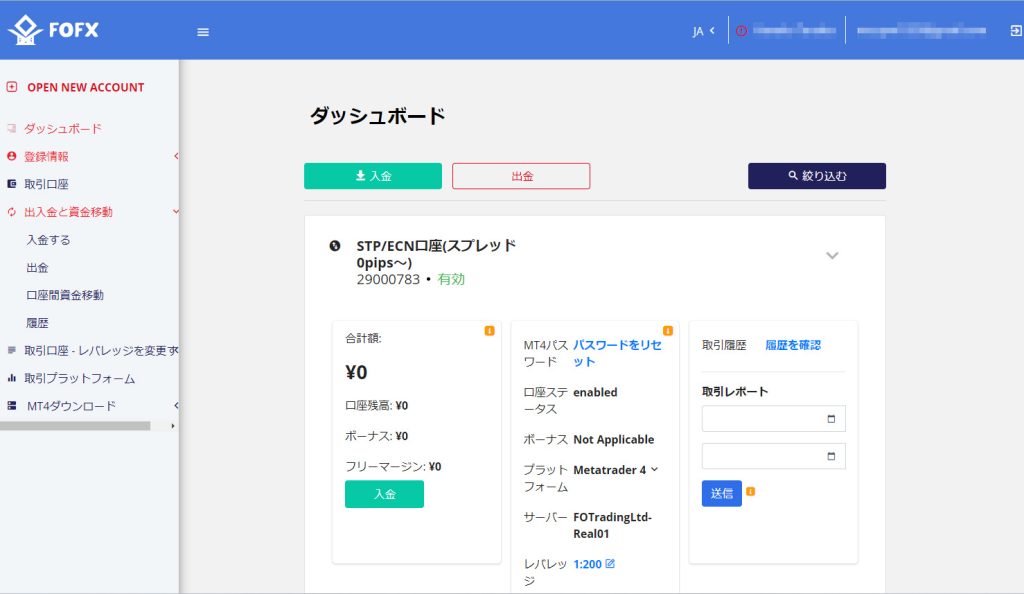Click the 絞り込む filter button
1024x594 pixels.
(x=817, y=176)
